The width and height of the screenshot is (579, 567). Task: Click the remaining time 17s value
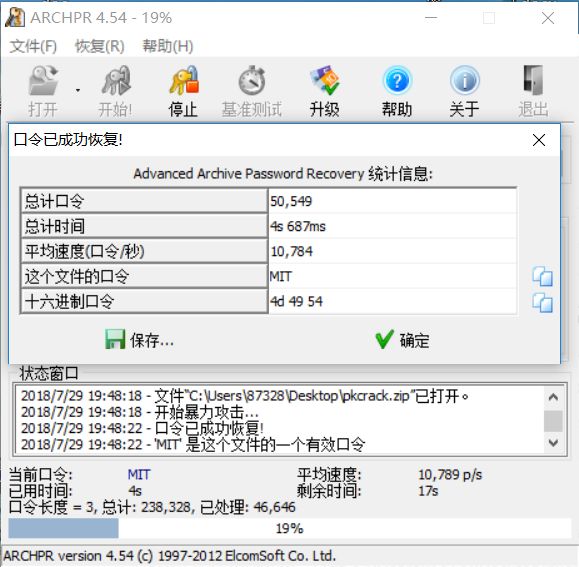(428, 491)
